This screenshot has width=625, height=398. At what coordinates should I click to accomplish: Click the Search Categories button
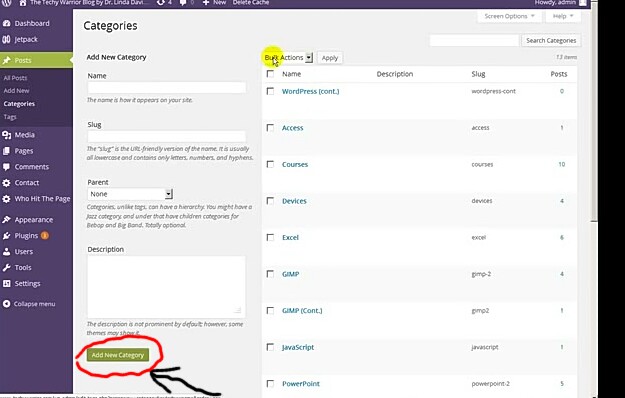click(551, 40)
